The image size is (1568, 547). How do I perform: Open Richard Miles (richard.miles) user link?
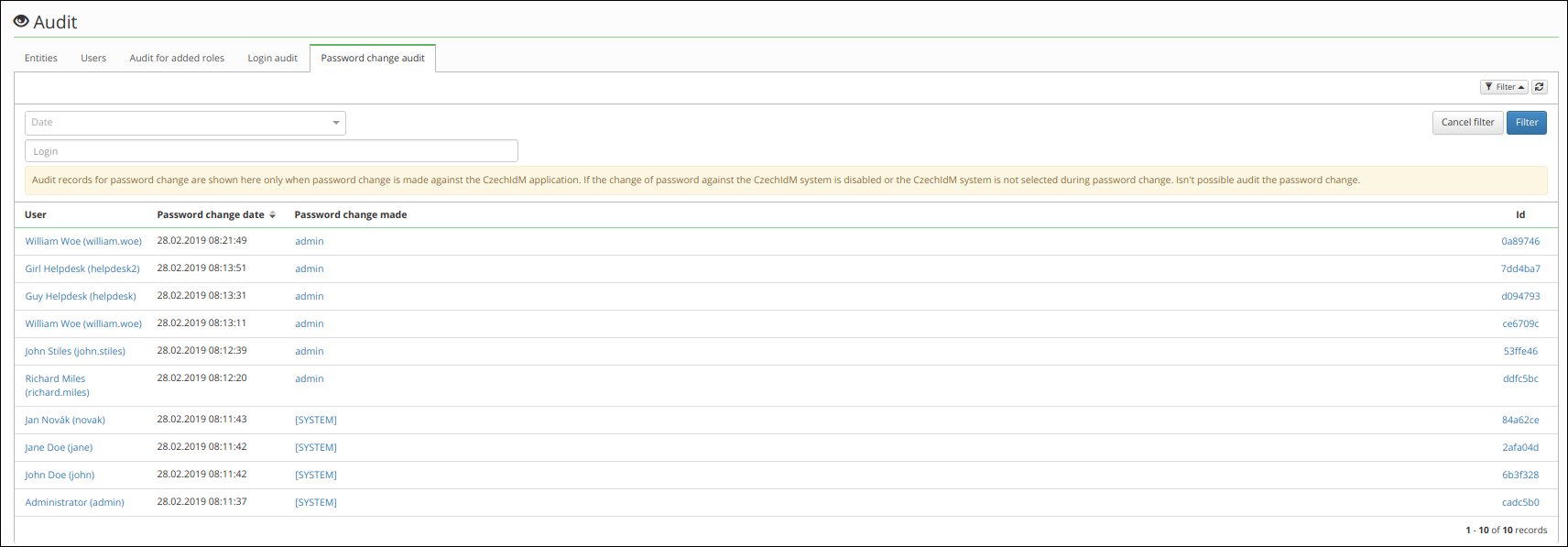coord(57,386)
